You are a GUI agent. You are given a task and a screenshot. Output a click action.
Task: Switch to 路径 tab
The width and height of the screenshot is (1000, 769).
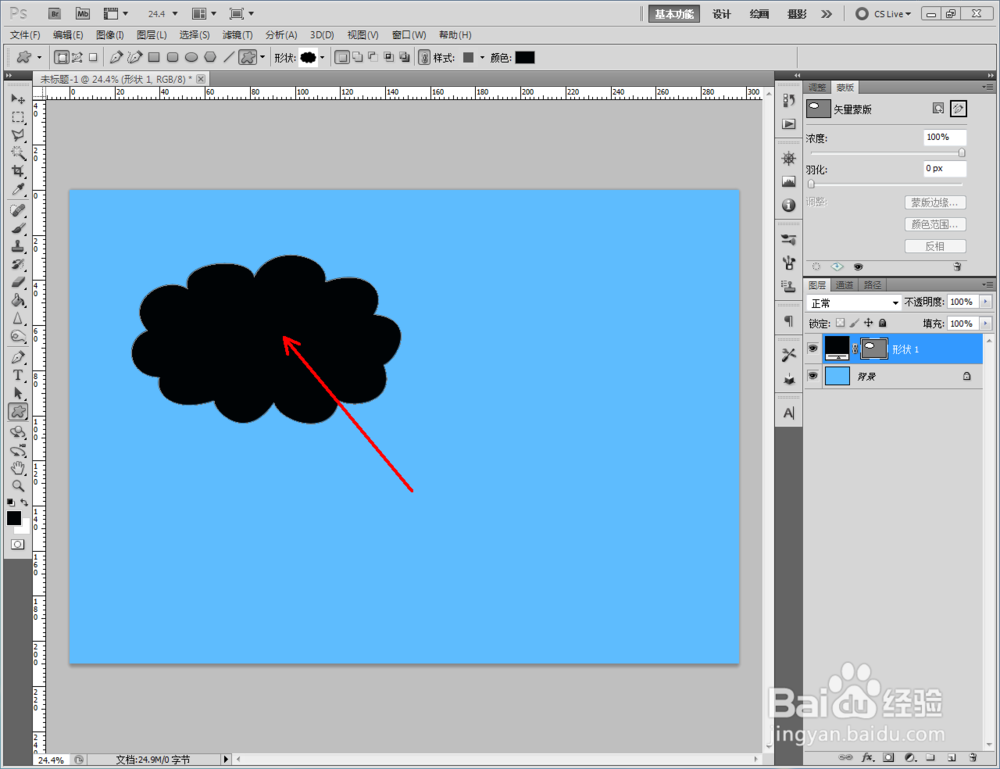[x=872, y=285]
